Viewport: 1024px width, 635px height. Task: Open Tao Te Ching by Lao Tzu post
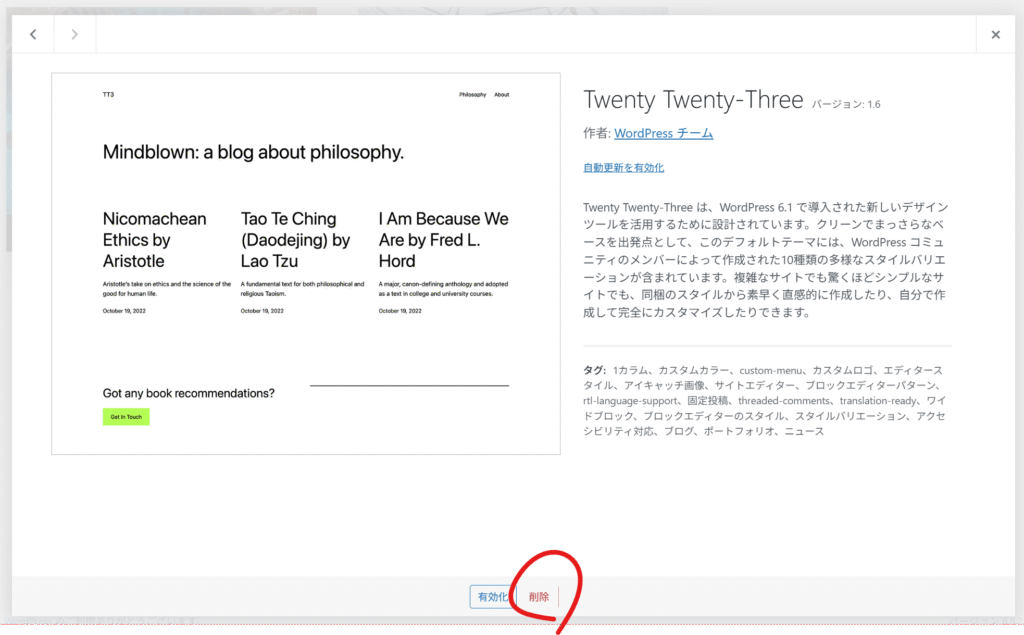tap(295, 240)
